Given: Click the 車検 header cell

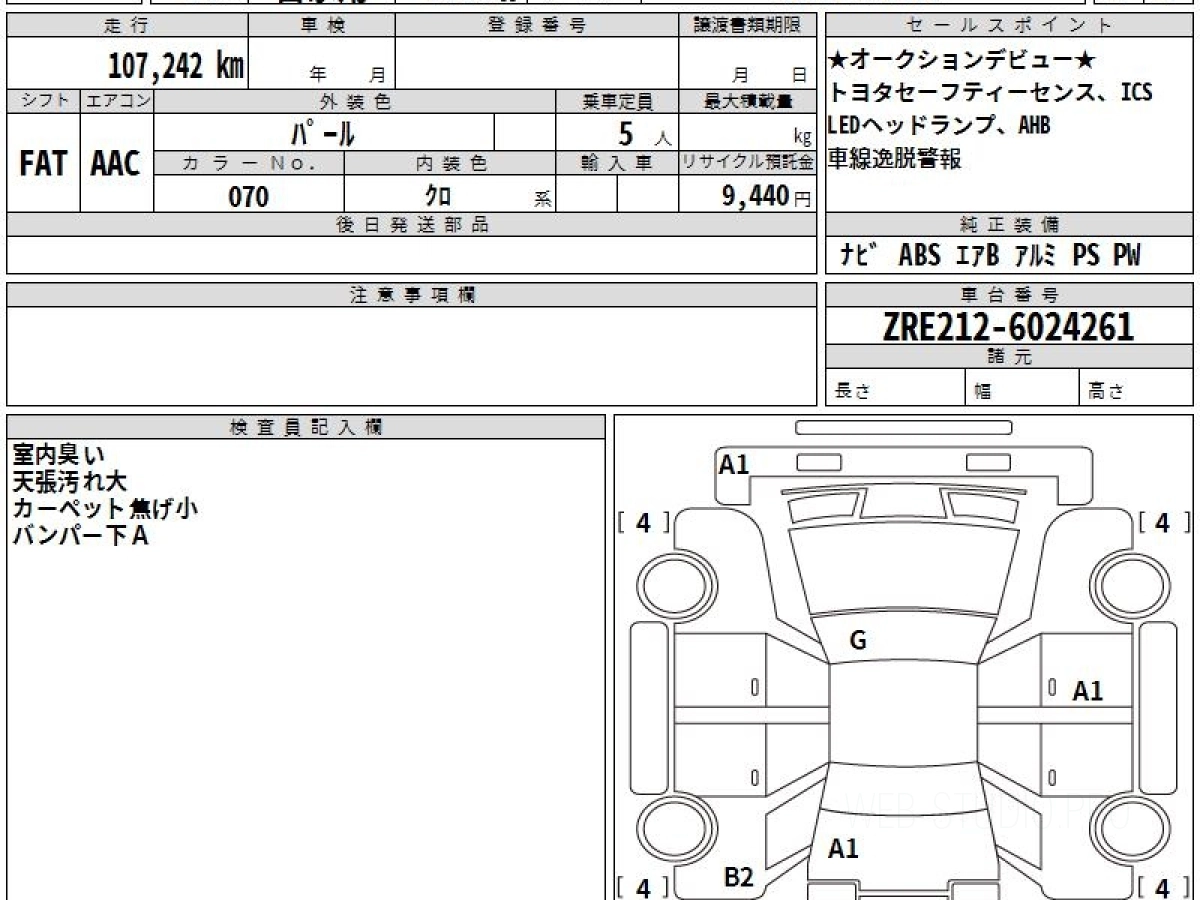Looking at the screenshot, I should [x=322, y=26].
